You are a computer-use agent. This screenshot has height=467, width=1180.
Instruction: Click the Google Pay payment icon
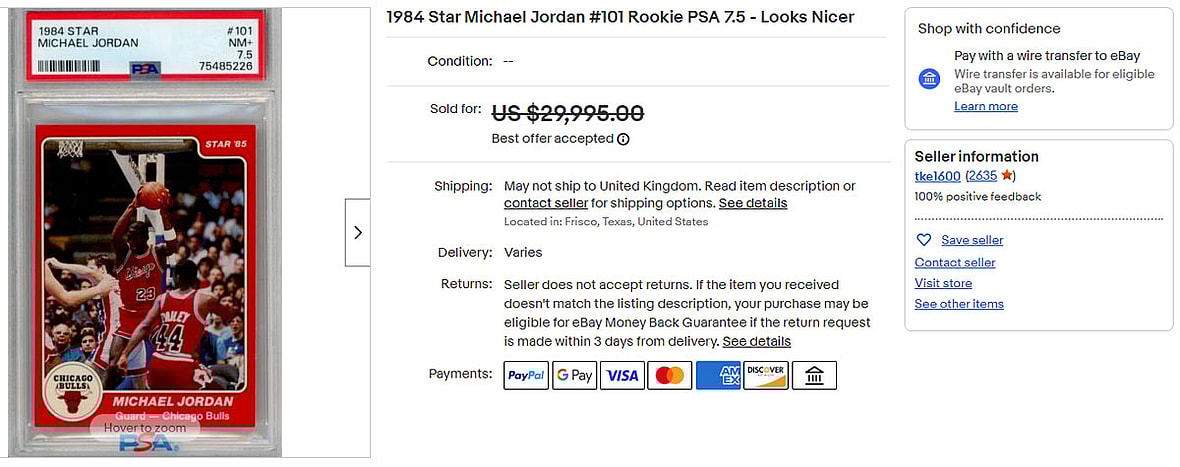[574, 375]
